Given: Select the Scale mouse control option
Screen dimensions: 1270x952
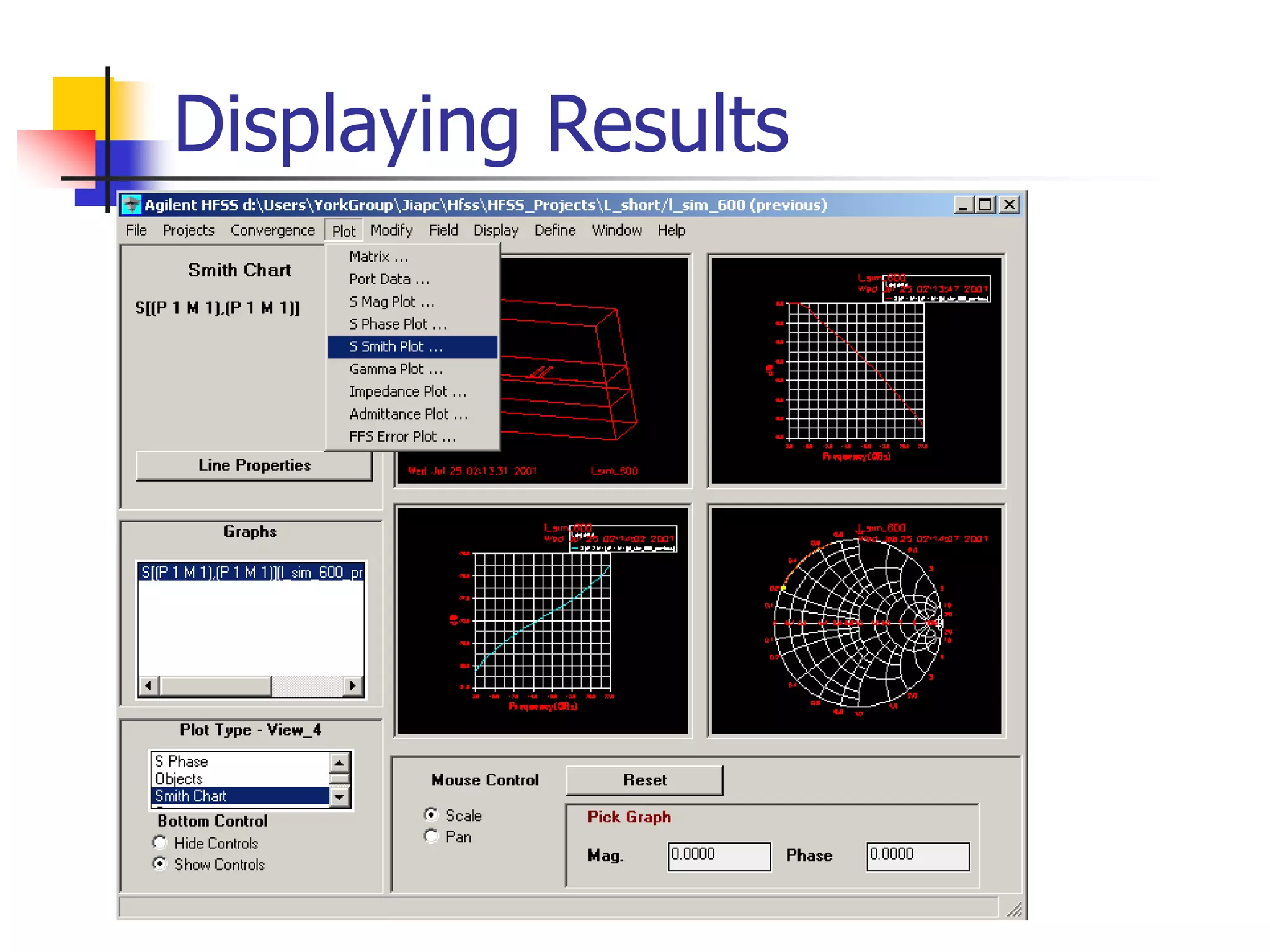Looking at the screenshot, I should click(x=431, y=814).
